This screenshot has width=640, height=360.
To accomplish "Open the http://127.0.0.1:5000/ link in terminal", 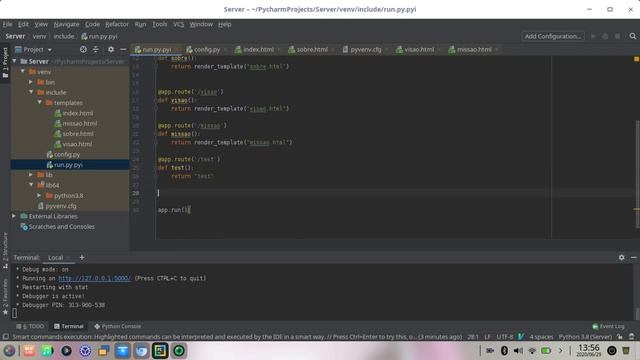I will pos(94,278).
